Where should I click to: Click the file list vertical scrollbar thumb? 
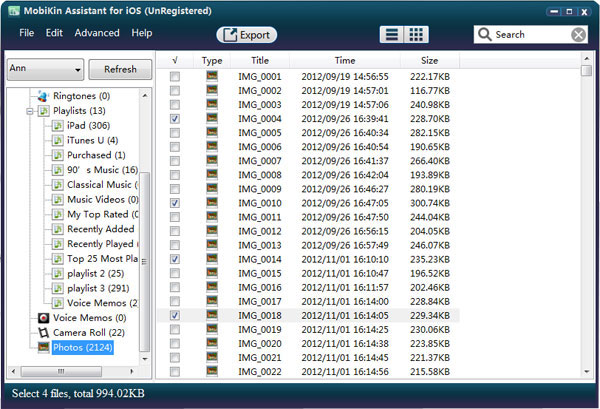[586, 70]
